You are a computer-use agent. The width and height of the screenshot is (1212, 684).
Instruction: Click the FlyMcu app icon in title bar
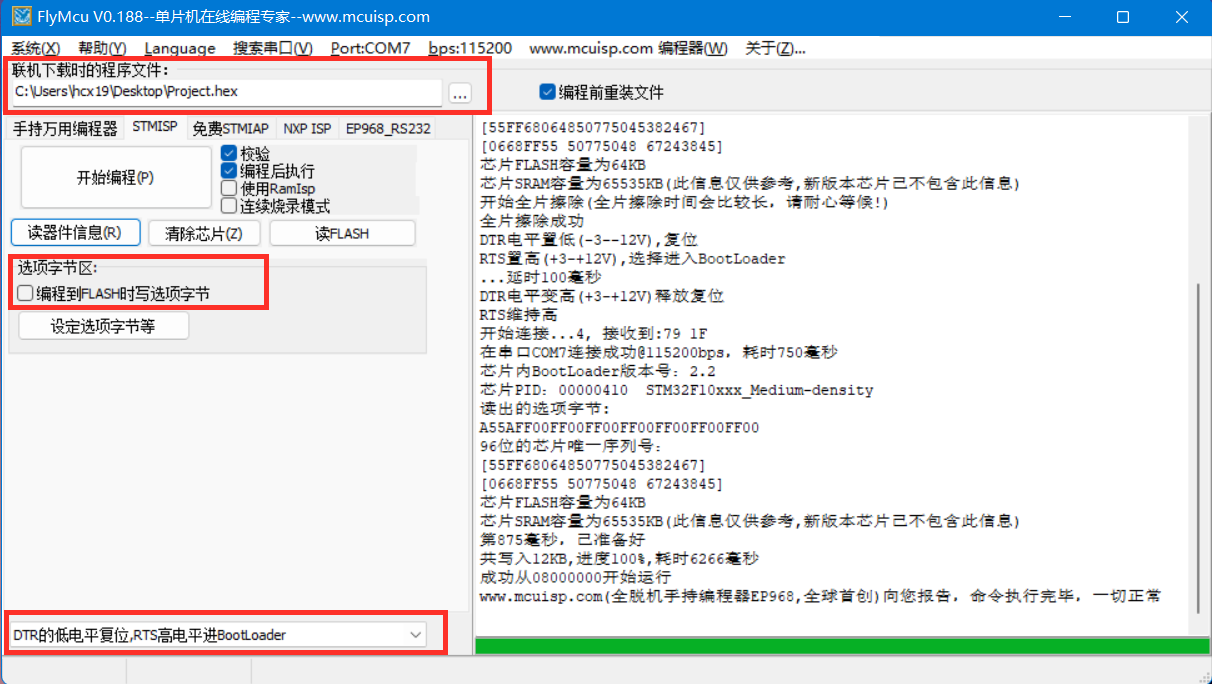[20, 17]
